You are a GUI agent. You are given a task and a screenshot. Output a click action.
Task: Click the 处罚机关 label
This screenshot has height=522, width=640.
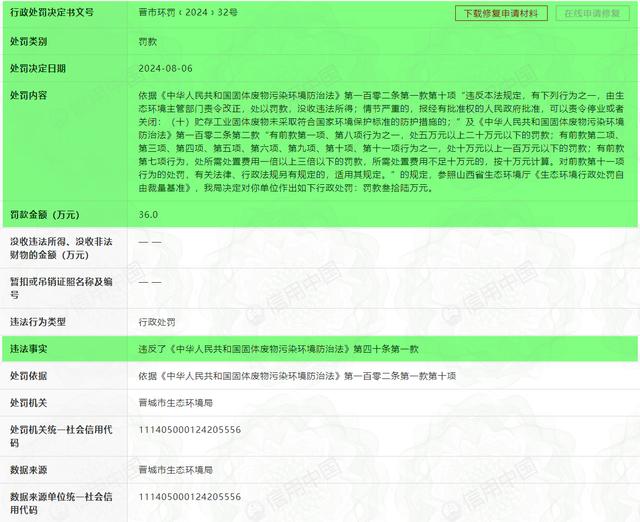click(29, 403)
